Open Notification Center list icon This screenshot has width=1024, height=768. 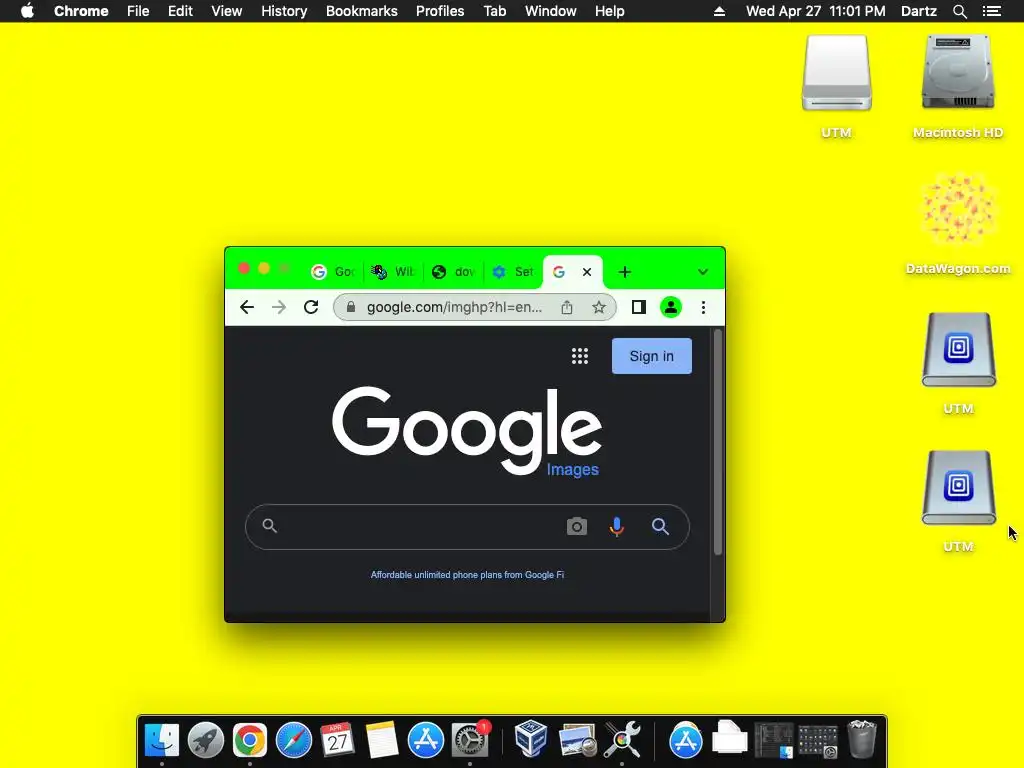[992, 11]
